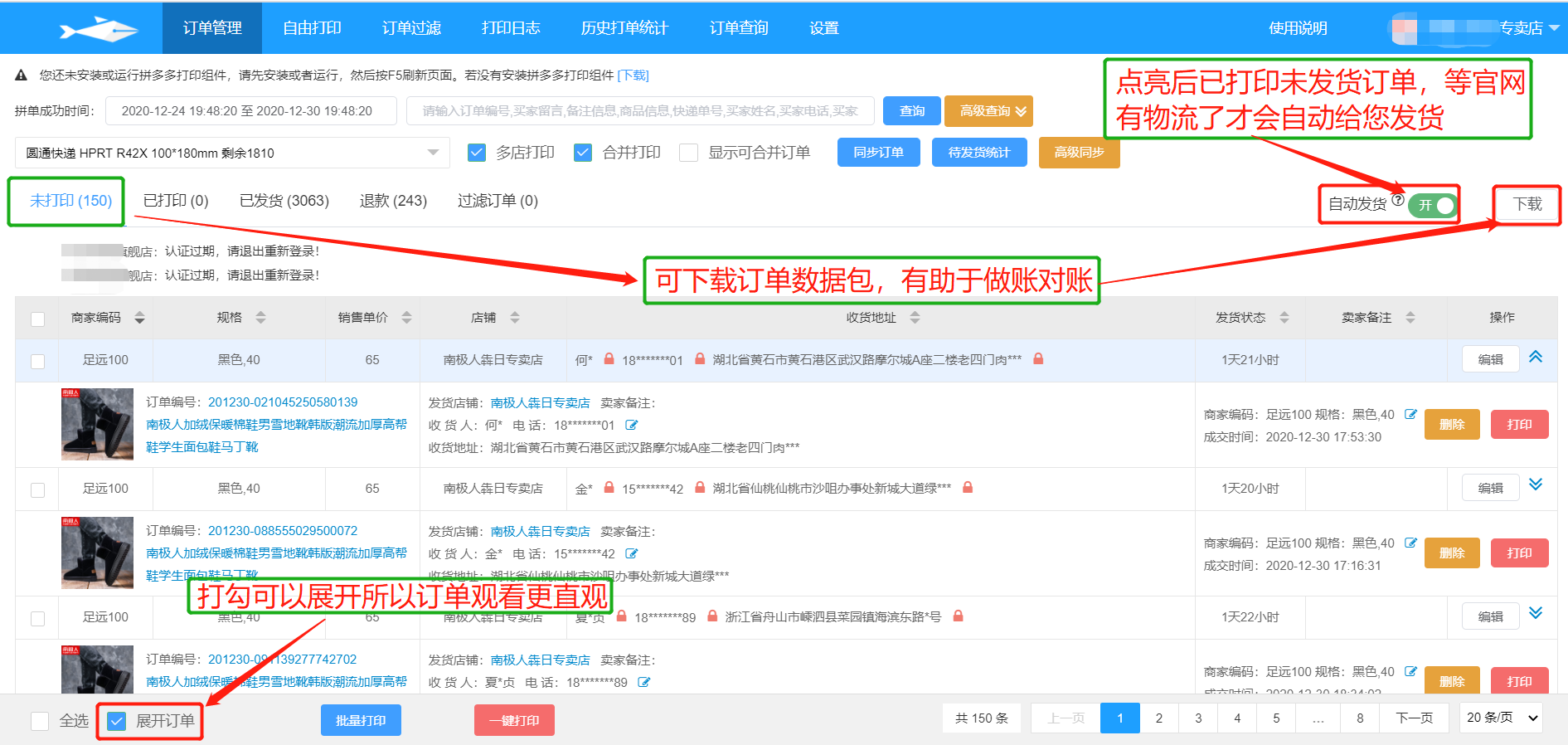Viewport: 1568px width, 745px height.
Task: Uncheck the 多店打印 checkbox
Action: coord(477,153)
